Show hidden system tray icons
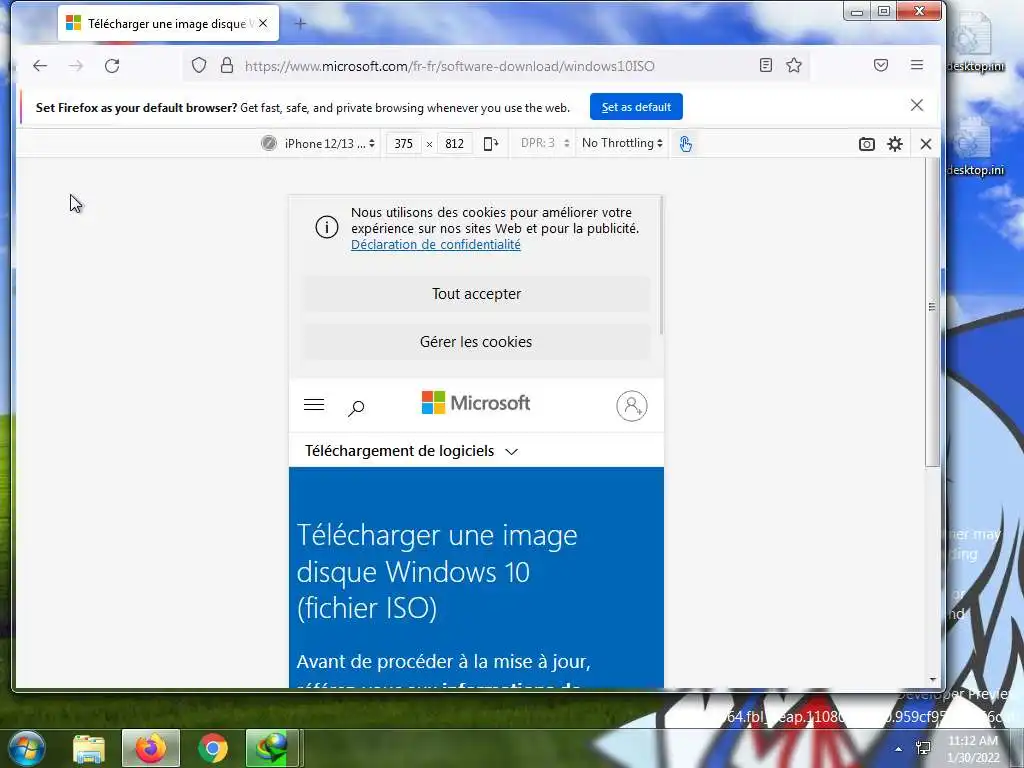 899,749
